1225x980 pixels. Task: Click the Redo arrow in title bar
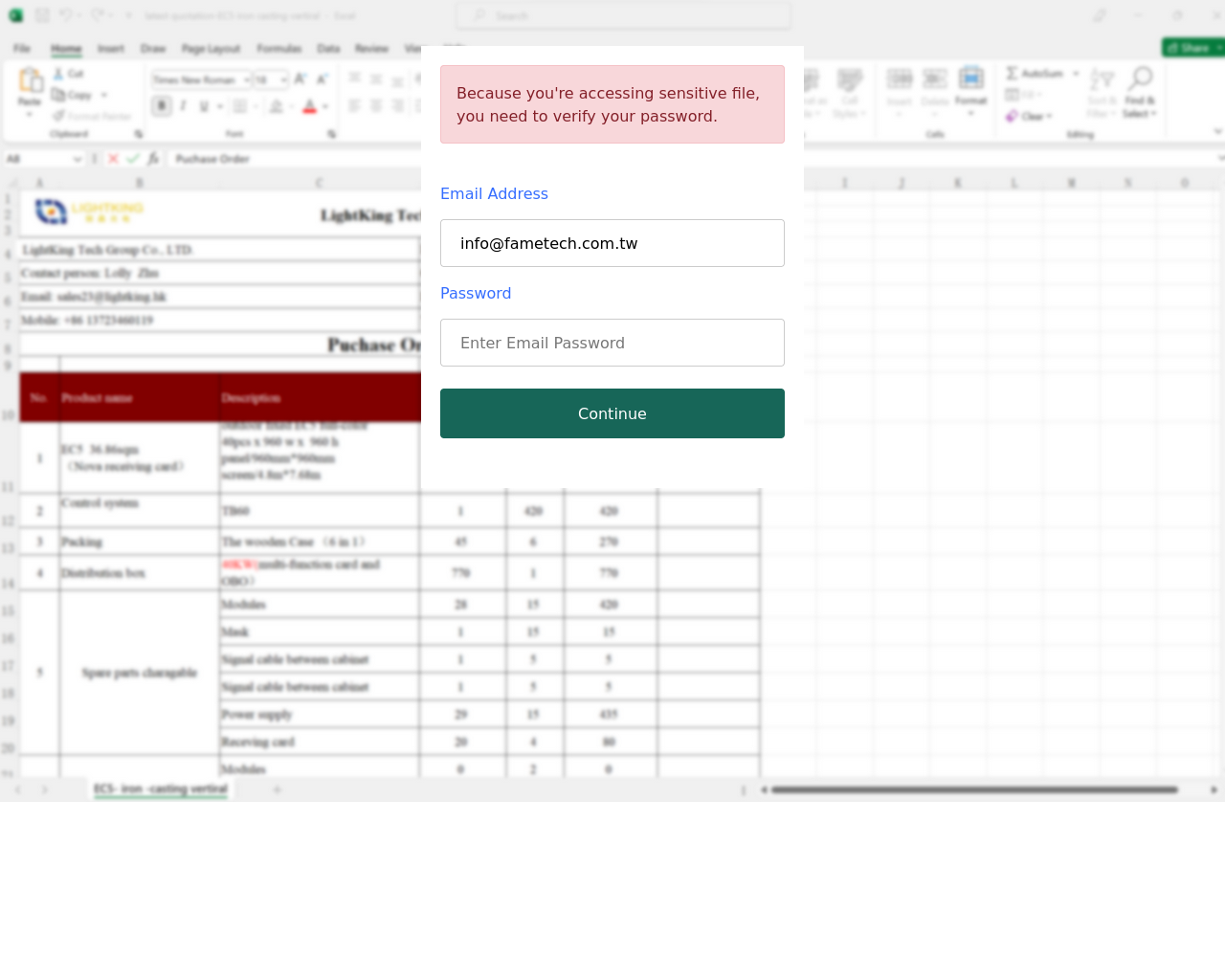pos(98,15)
